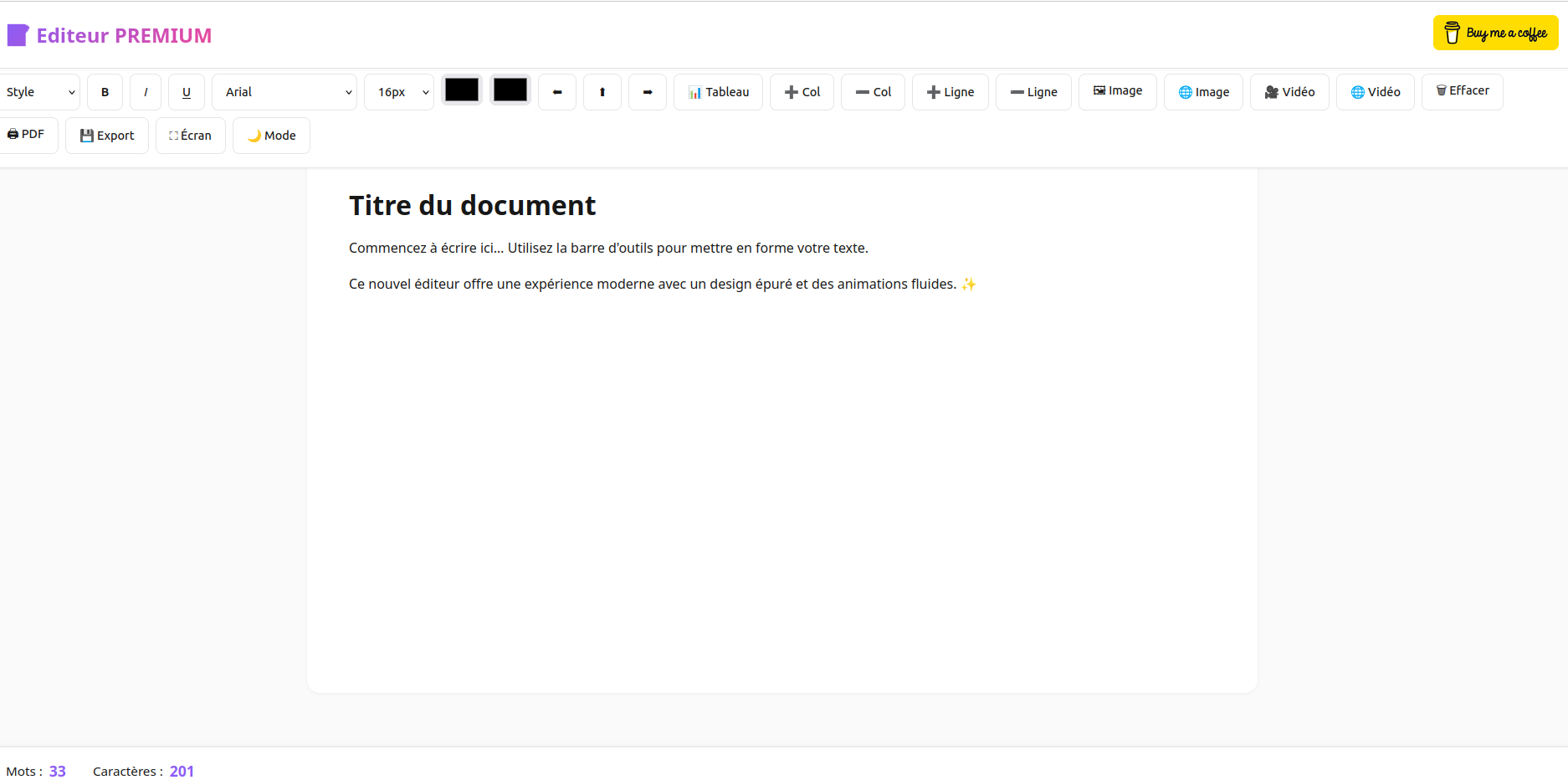Image resolution: width=1568 pixels, height=780 pixels.
Task: Expand the Arial font family dropdown
Action: coord(284,92)
